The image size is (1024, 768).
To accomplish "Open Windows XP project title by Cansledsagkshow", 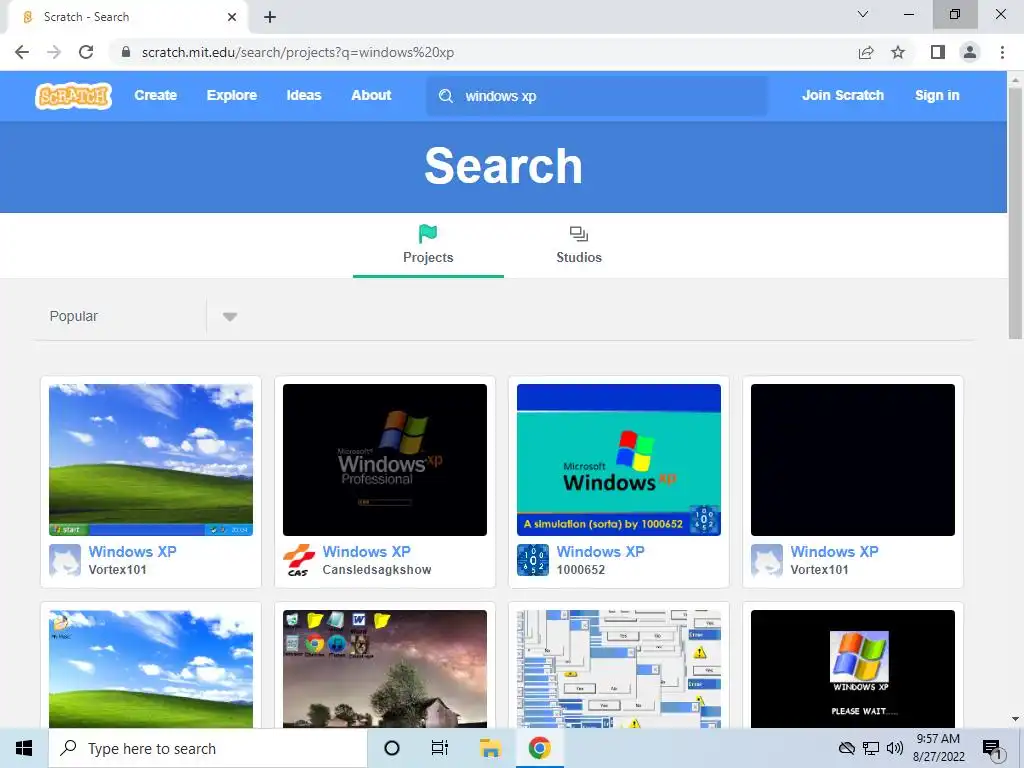I will pos(366,551).
